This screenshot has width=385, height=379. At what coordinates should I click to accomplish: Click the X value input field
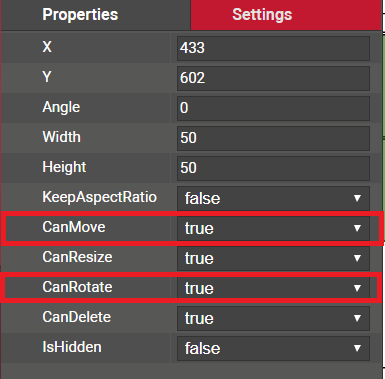coord(273,48)
